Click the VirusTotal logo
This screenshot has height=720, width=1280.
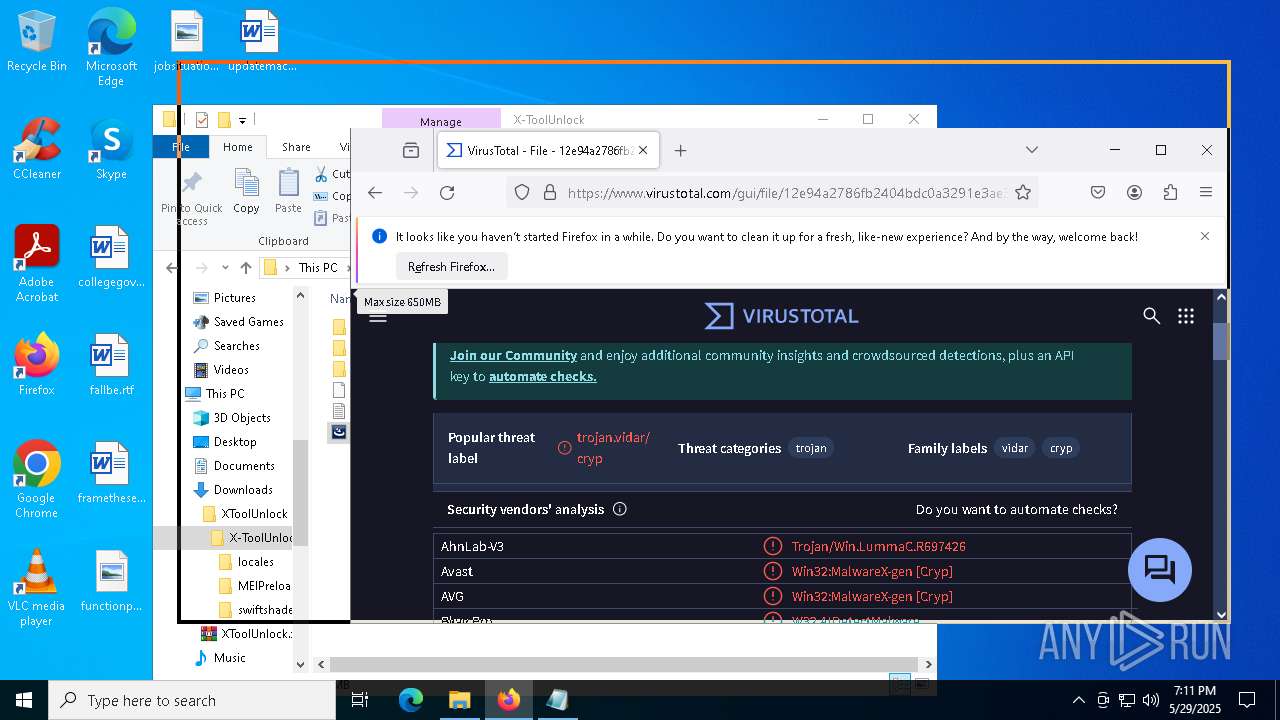[781, 316]
